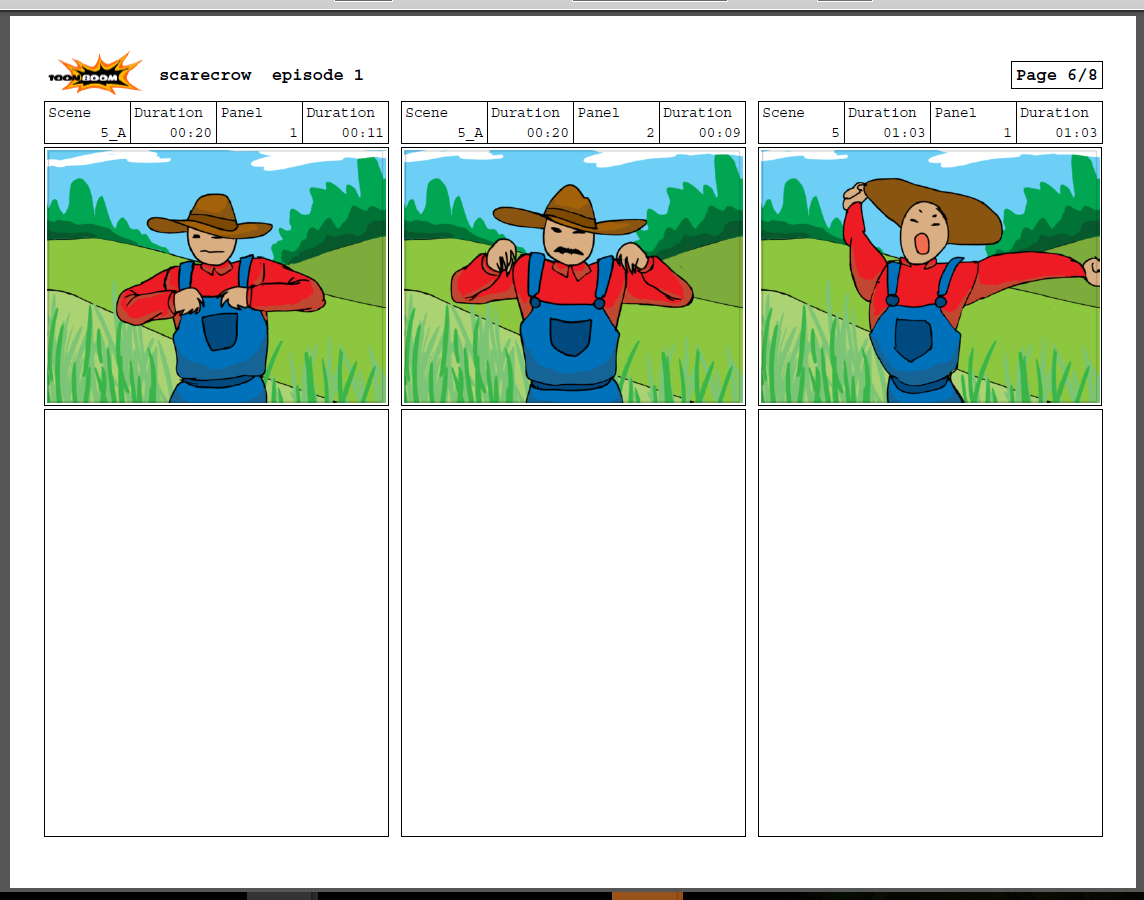Image resolution: width=1144 pixels, height=900 pixels.
Task: Click the second storyboard's panel duration '00:09'
Action: (x=719, y=133)
